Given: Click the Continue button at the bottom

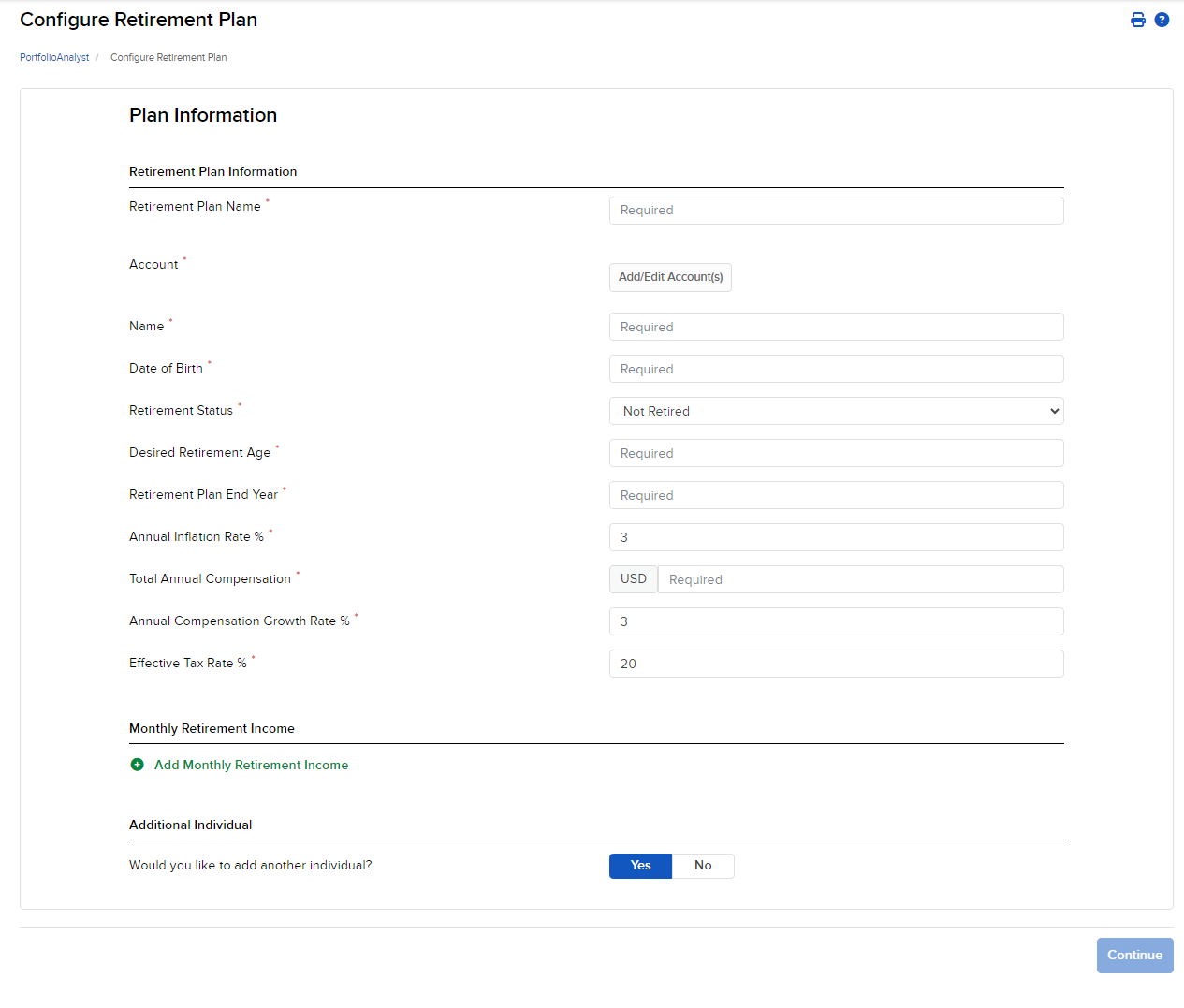Looking at the screenshot, I should 1134,955.
